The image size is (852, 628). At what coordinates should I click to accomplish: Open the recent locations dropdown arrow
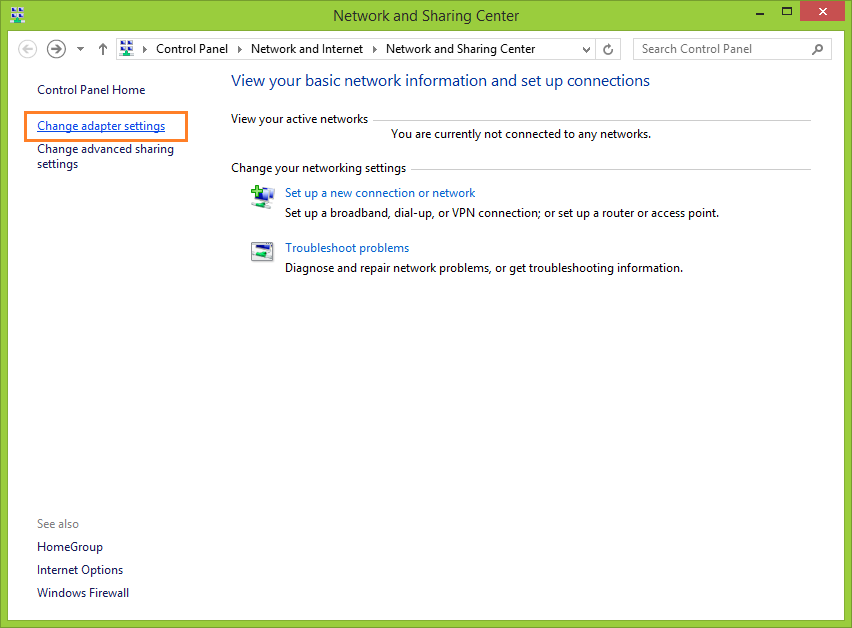(80, 49)
